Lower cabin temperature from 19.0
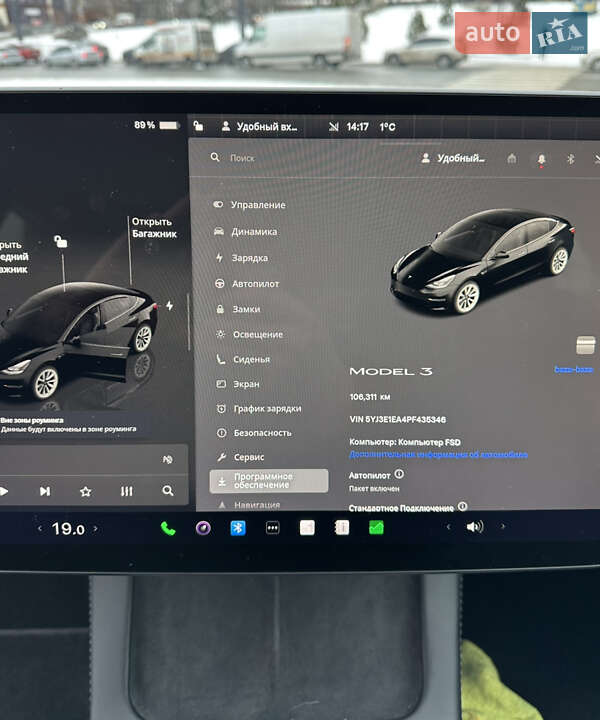Image resolution: width=600 pixels, height=720 pixels. pyautogui.click(x=40, y=529)
